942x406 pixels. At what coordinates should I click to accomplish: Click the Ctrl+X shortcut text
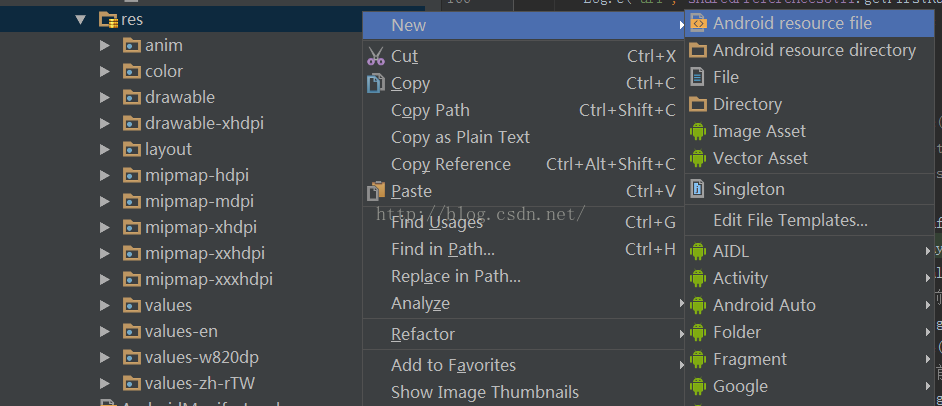[x=651, y=56]
